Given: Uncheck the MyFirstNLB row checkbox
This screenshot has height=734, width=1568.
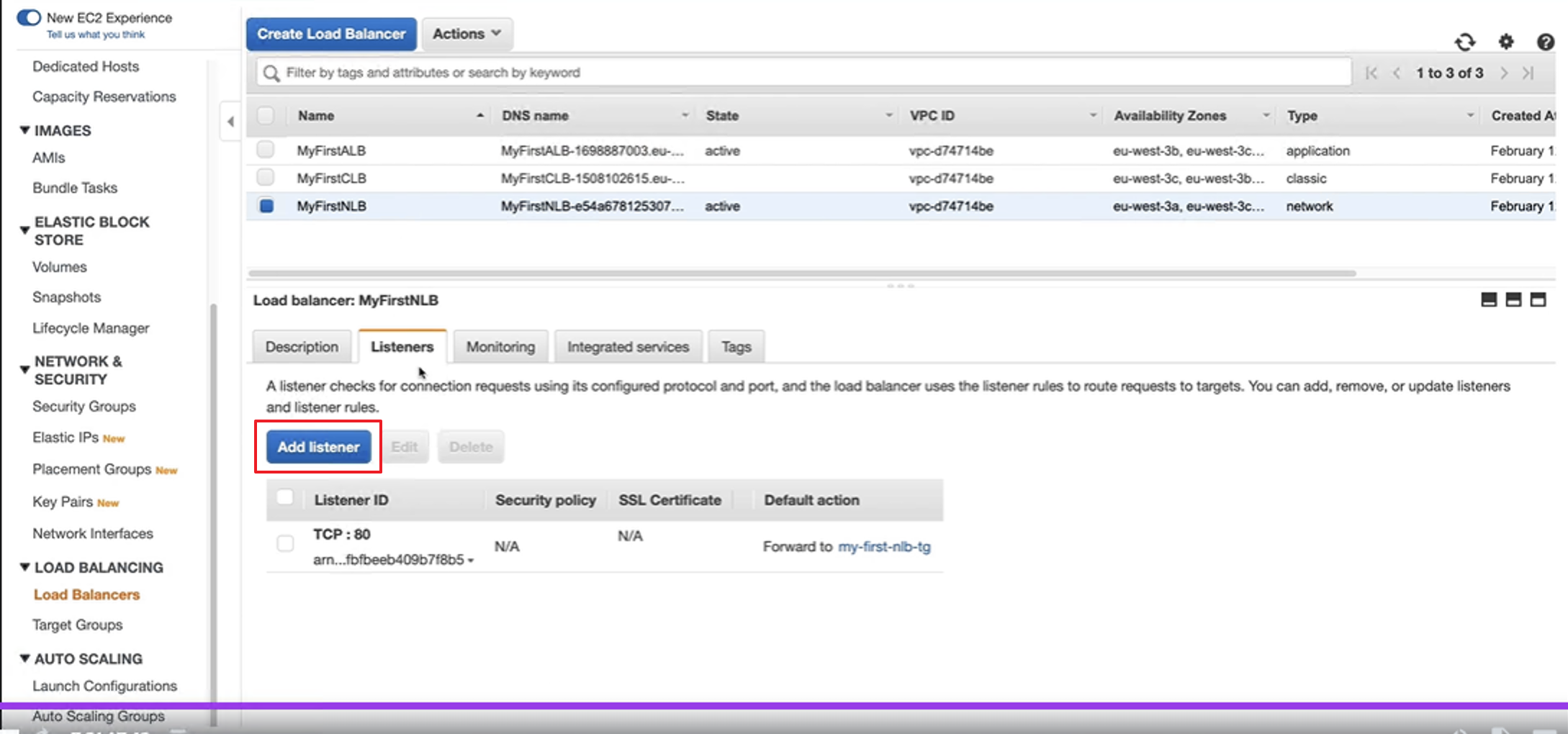Looking at the screenshot, I should click(266, 206).
